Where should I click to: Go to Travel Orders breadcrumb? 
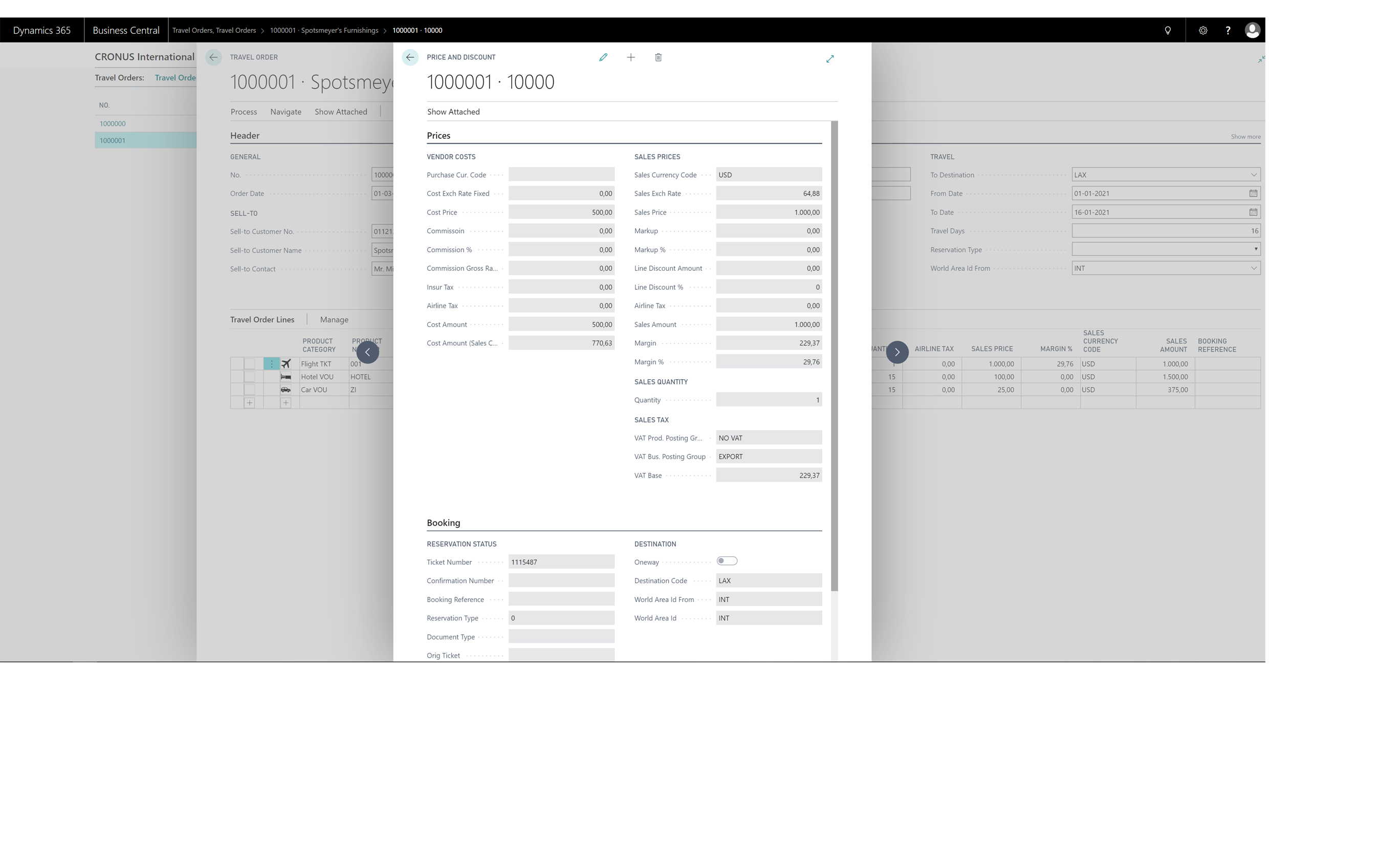tap(214, 30)
